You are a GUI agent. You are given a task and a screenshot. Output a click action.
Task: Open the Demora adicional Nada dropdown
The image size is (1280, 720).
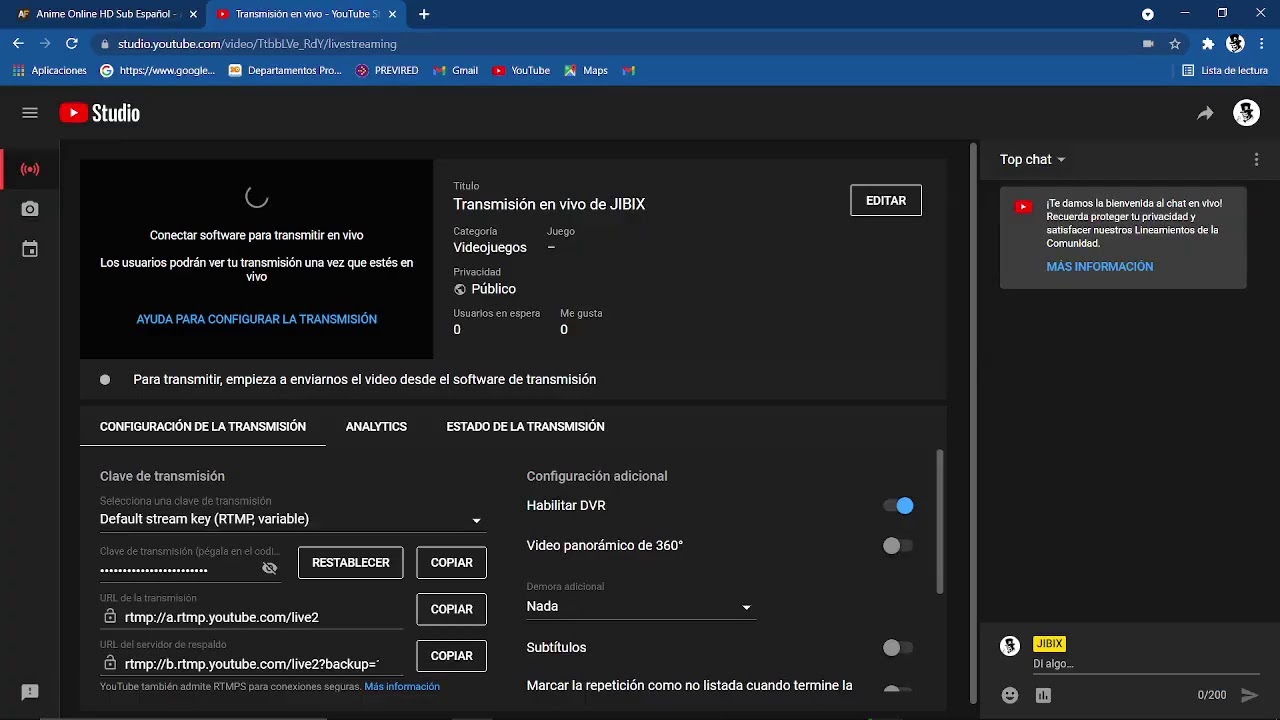640,606
